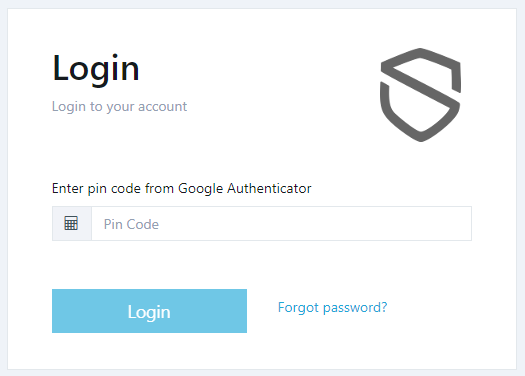The image size is (525, 376).
Task: Follow the Forgot password? hyperlink
Action: (x=332, y=307)
